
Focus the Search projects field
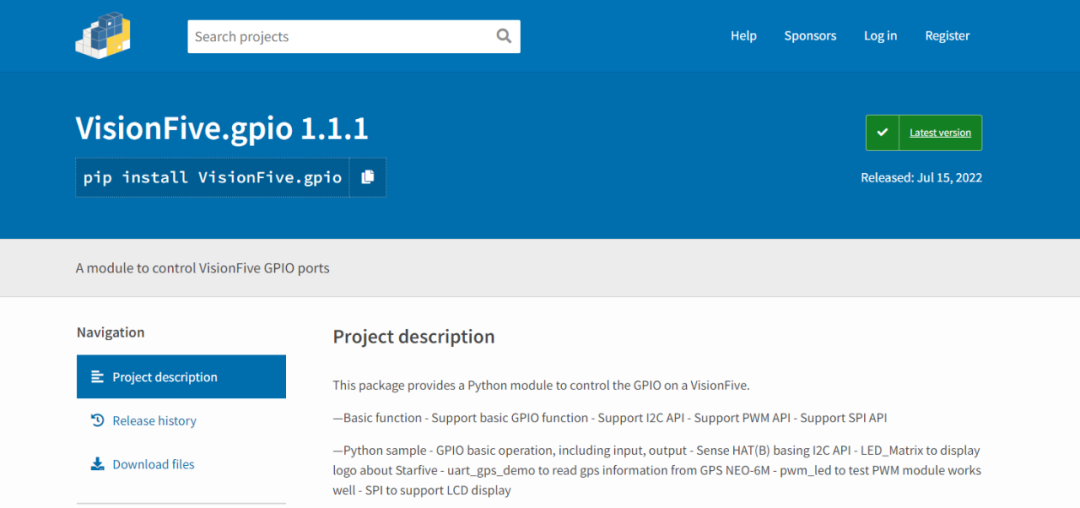click(340, 36)
